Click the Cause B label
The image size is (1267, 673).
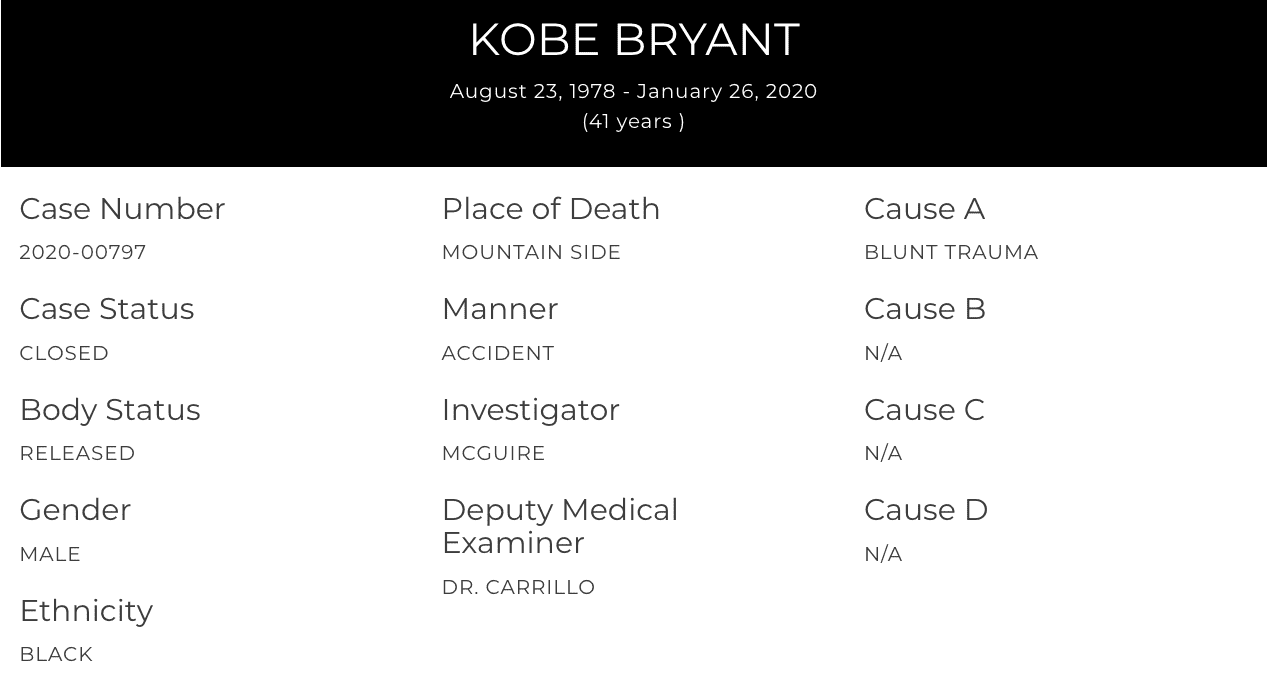925,308
